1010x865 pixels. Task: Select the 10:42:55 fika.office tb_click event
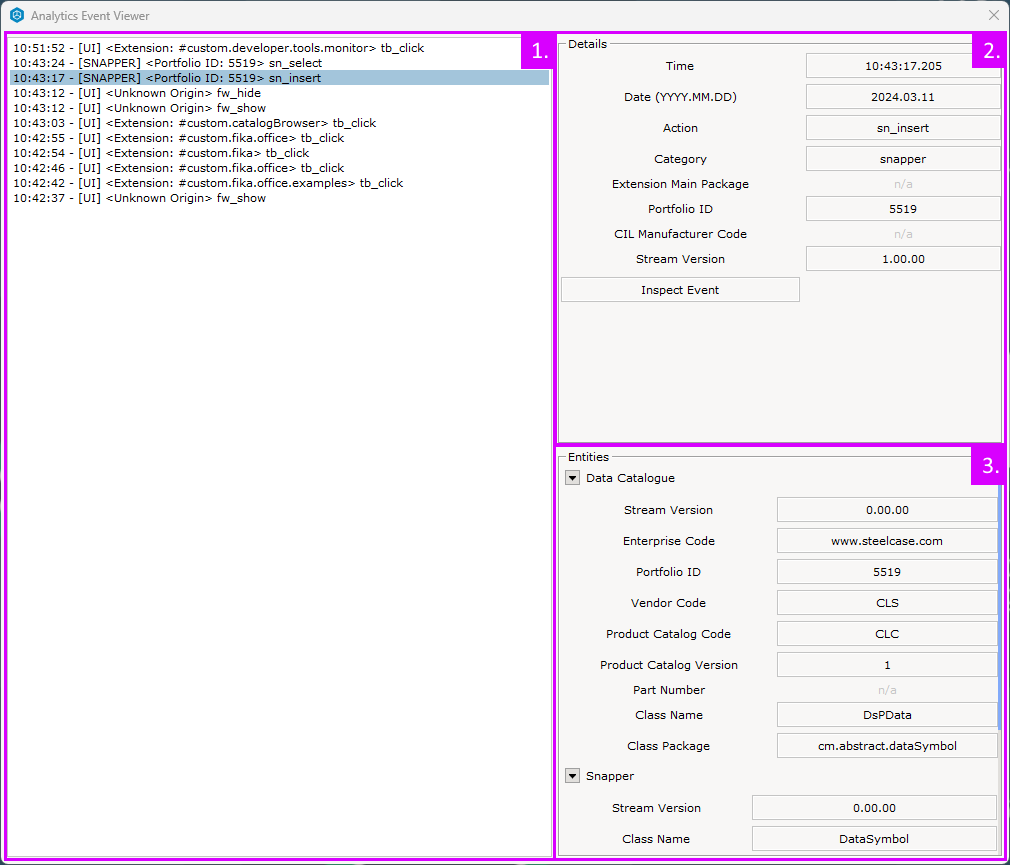(x=280, y=138)
